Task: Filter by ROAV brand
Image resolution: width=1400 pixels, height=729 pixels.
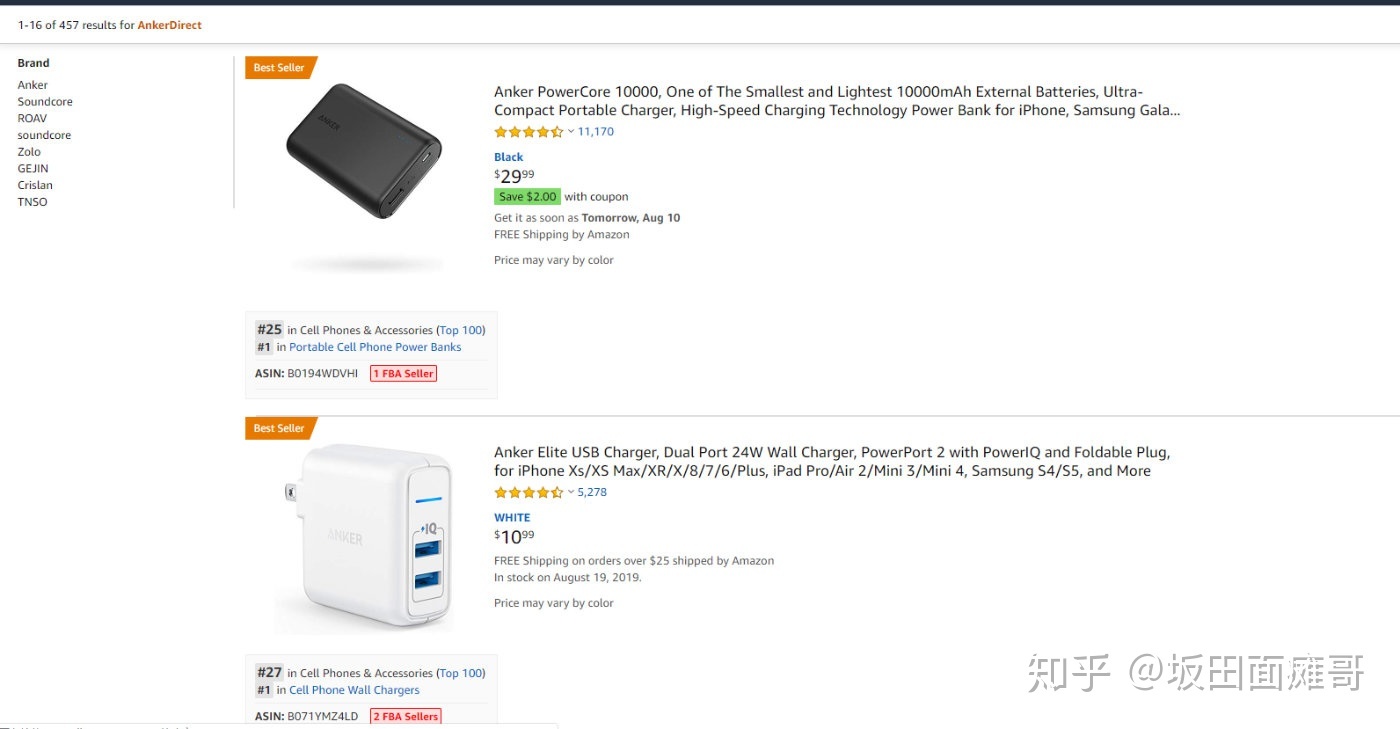Action: tap(32, 118)
